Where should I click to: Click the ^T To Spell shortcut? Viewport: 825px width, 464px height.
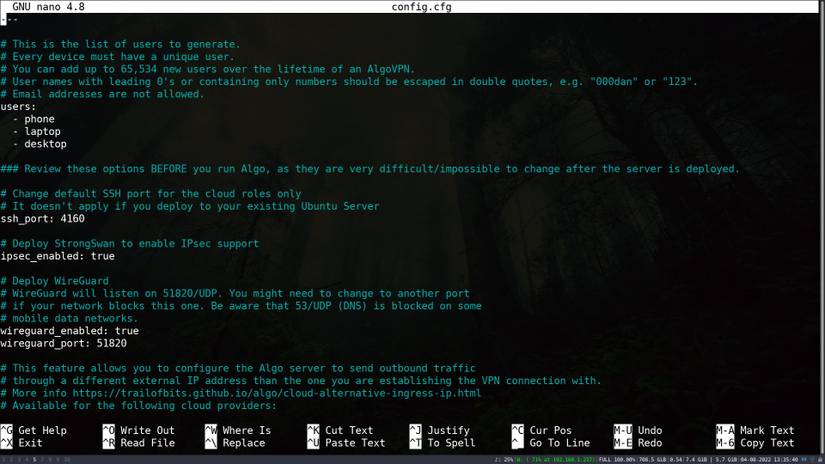coord(442,443)
